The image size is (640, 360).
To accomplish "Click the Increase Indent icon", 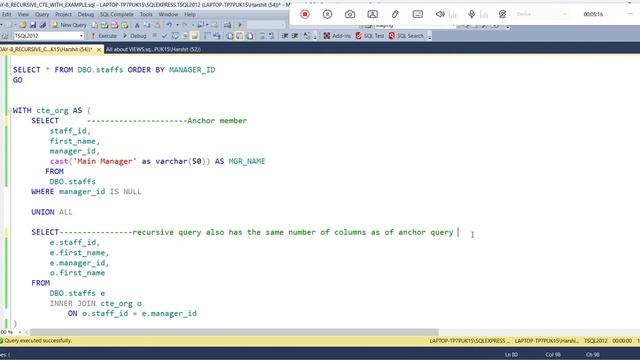I will [x=295, y=36].
